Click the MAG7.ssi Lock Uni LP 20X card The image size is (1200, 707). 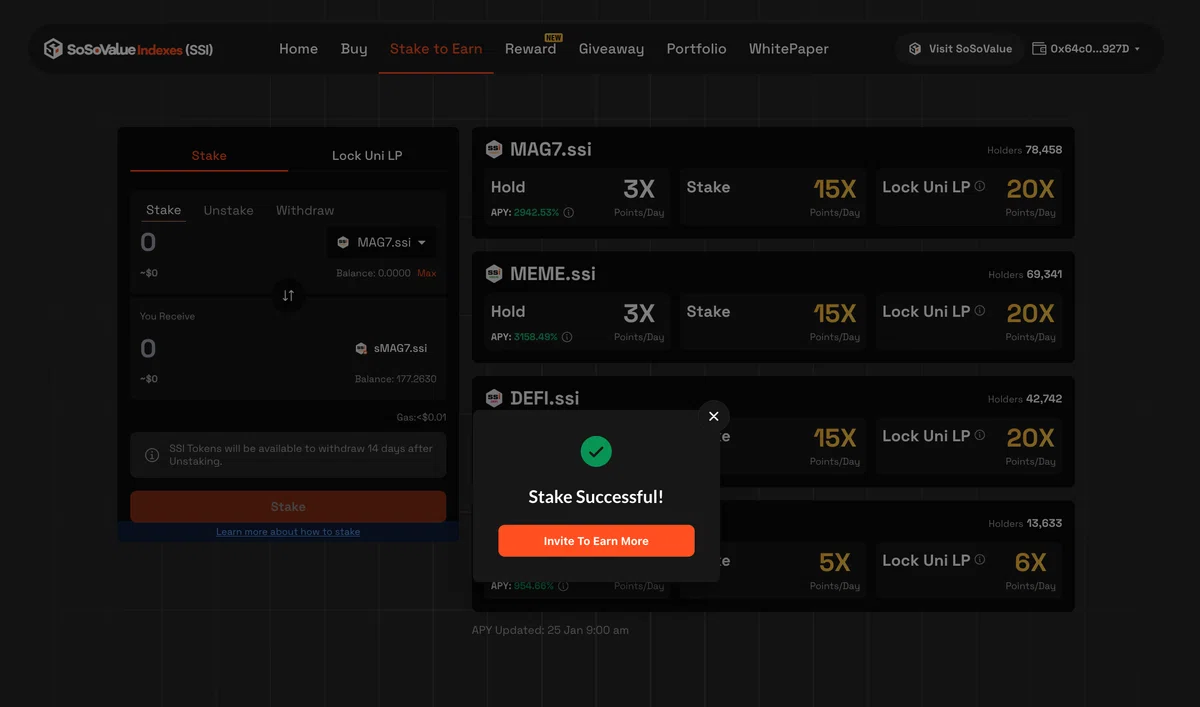969,197
